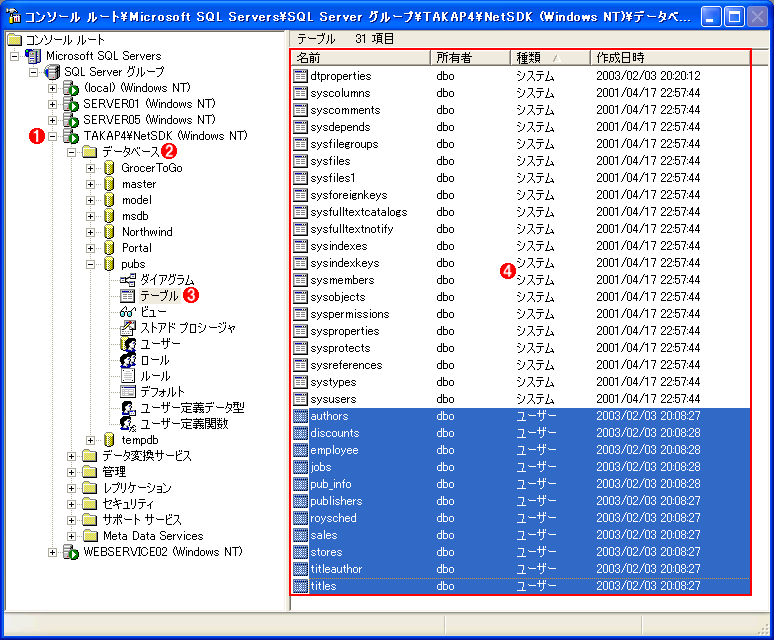Click the ダイアグラム icon under pubs
The height and width of the screenshot is (640, 774).
[x=127, y=280]
